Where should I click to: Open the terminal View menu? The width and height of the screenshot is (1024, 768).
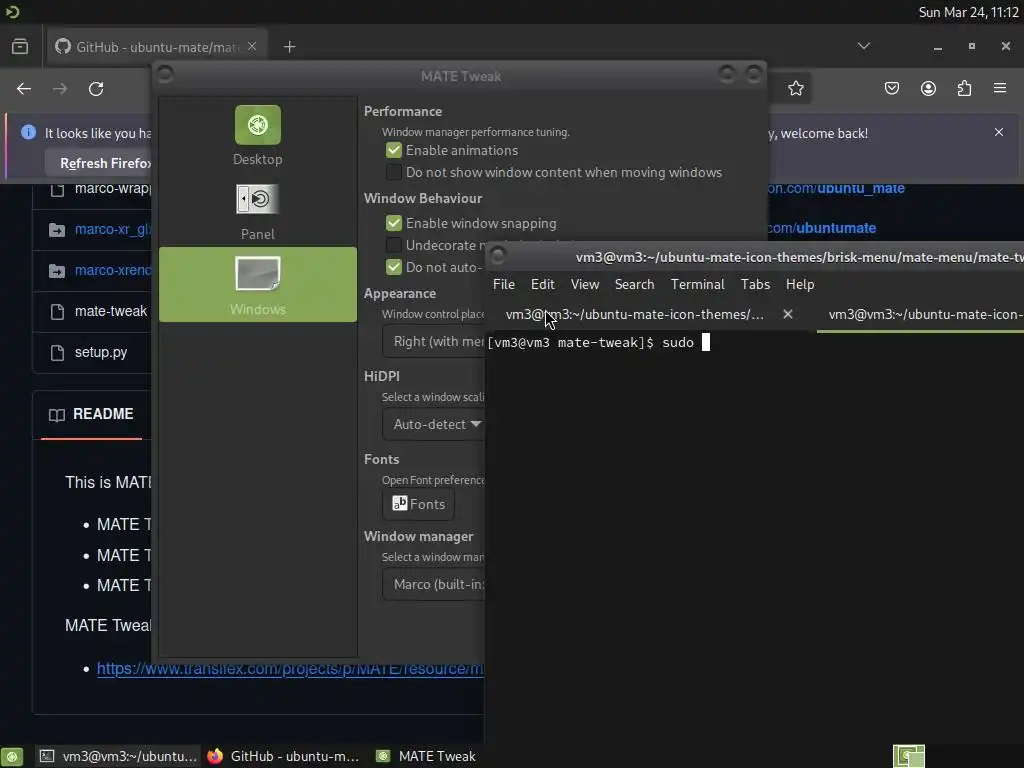point(584,284)
